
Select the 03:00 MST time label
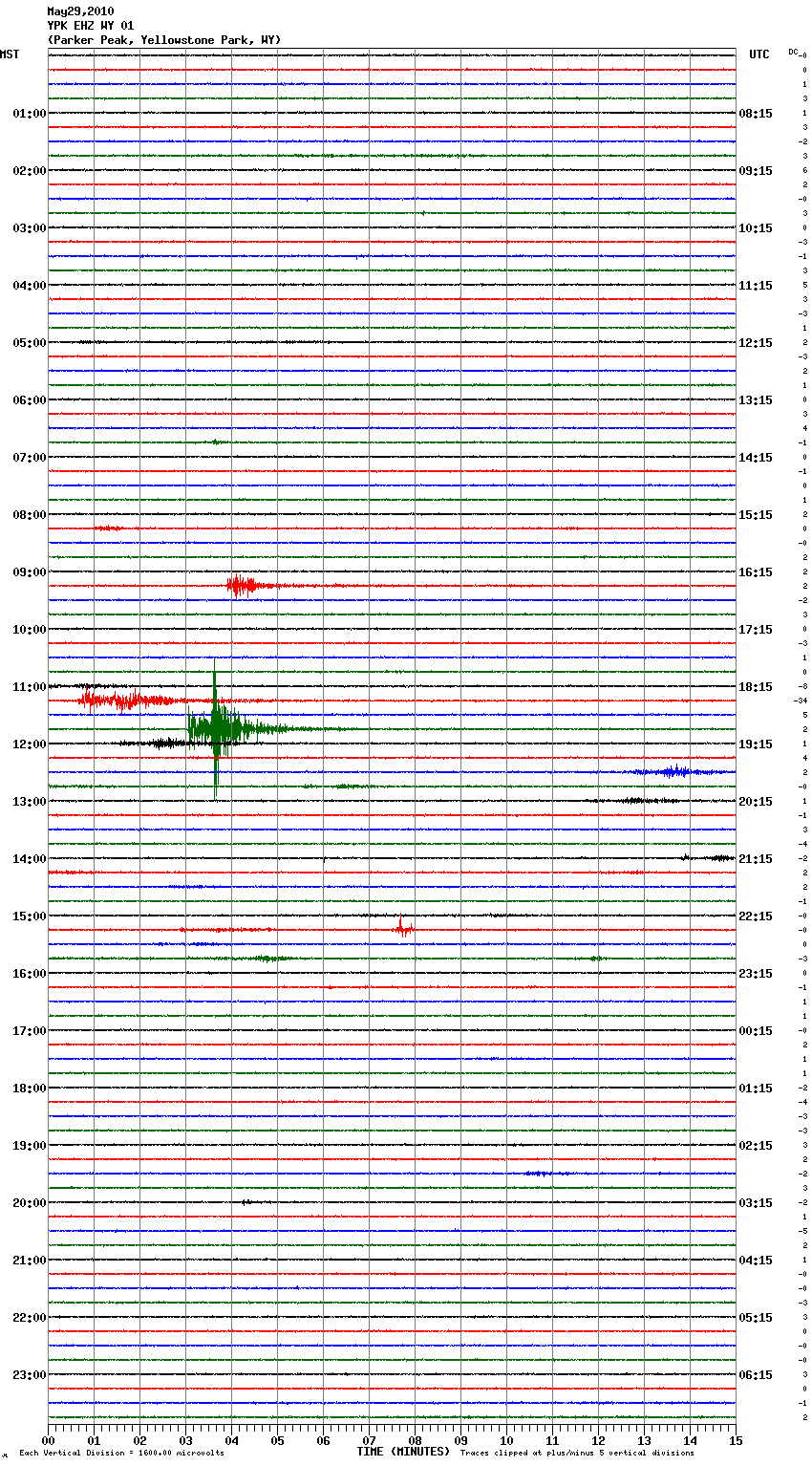click(29, 228)
